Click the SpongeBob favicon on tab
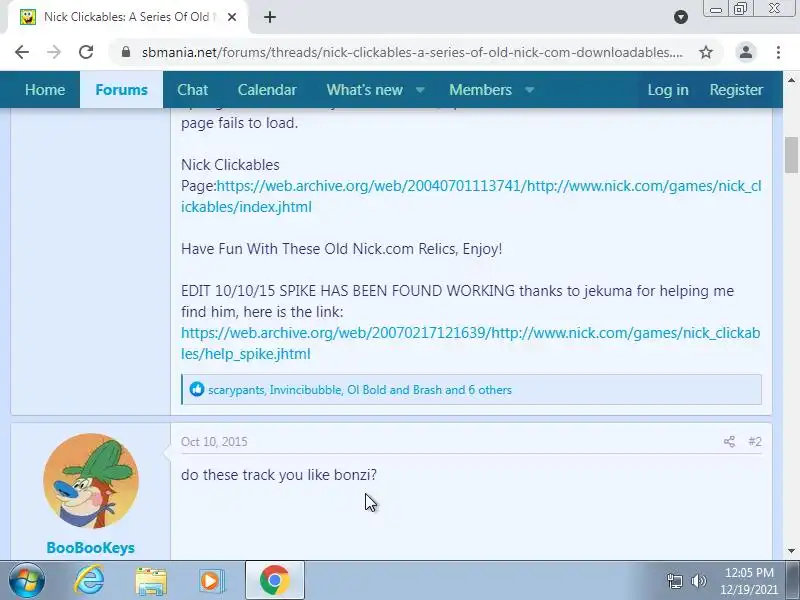800x600 pixels. 28,17
